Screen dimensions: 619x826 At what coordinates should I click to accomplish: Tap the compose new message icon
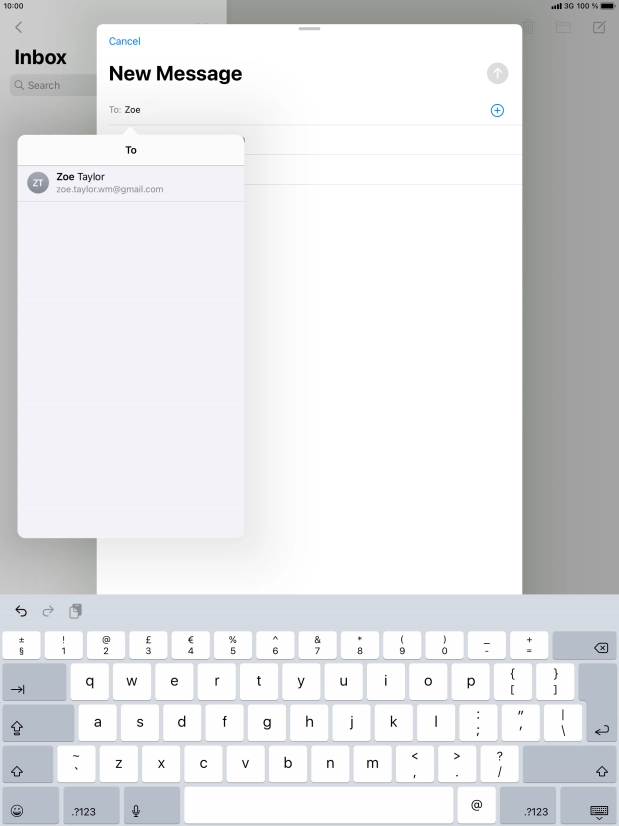click(599, 27)
